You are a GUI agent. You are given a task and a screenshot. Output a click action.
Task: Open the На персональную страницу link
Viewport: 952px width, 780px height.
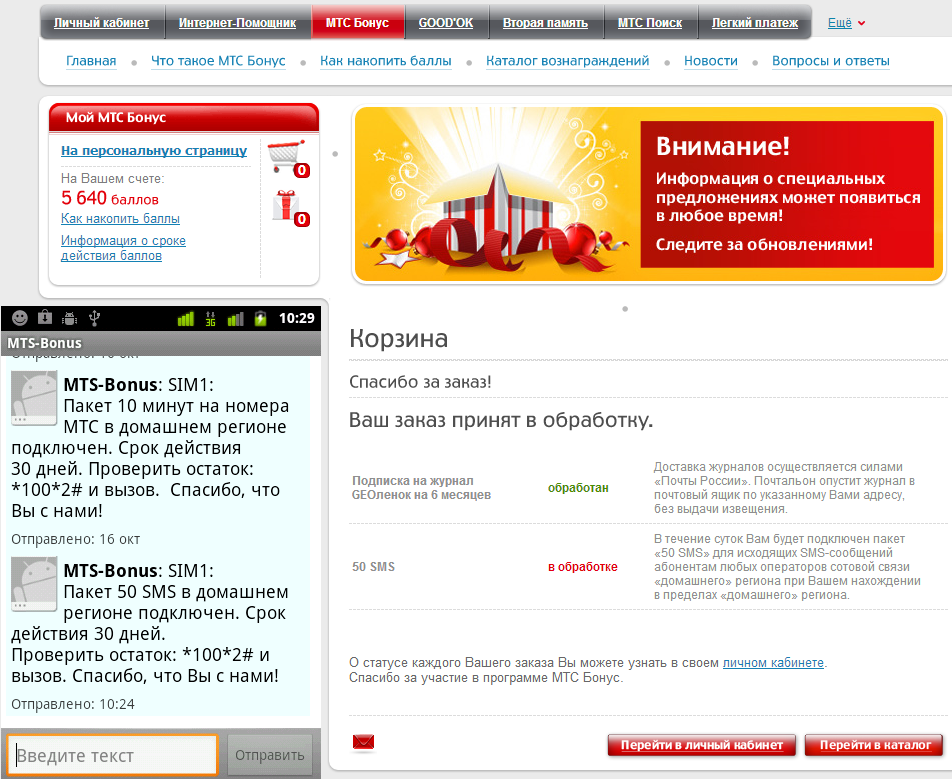[x=154, y=151]
